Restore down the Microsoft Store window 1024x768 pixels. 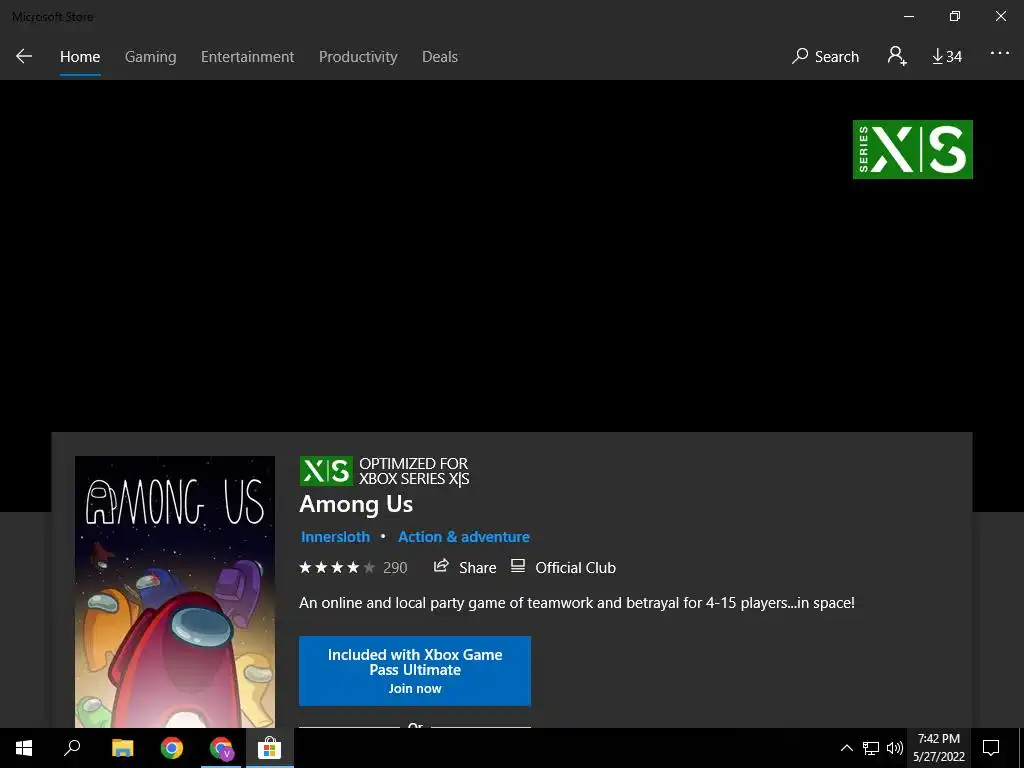955,16
